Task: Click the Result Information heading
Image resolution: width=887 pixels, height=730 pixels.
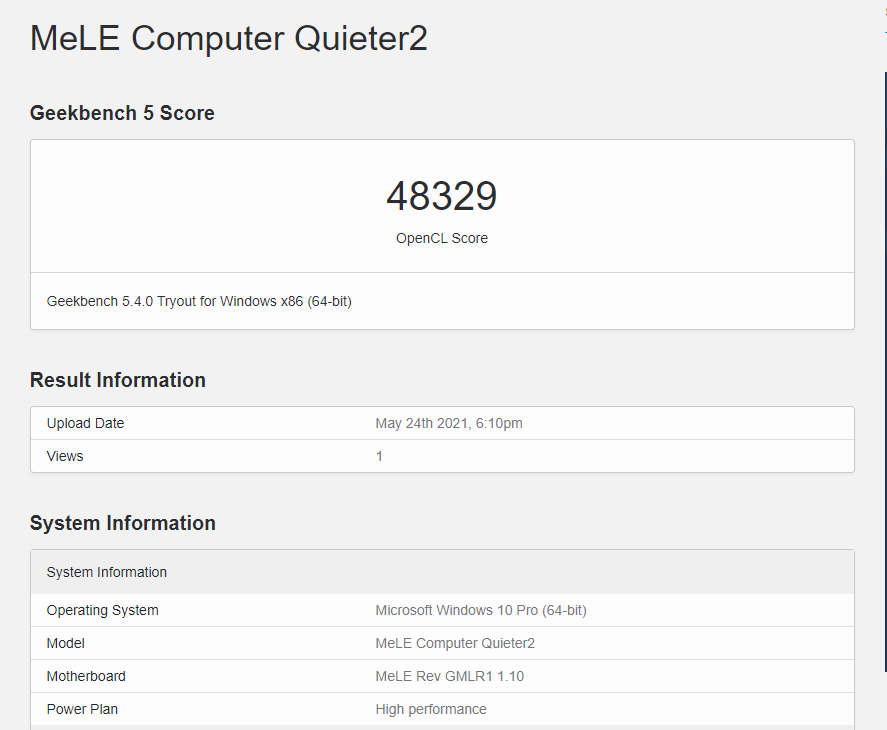Action: click(x=118, y=380)
